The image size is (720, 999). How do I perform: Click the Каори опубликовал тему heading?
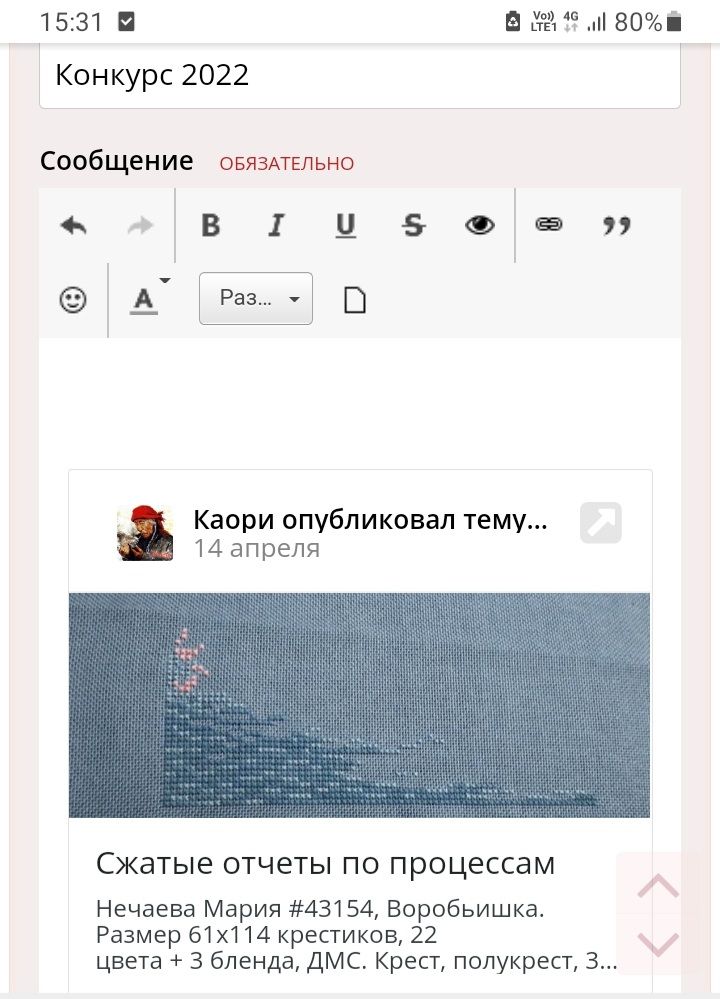[370, 520]
